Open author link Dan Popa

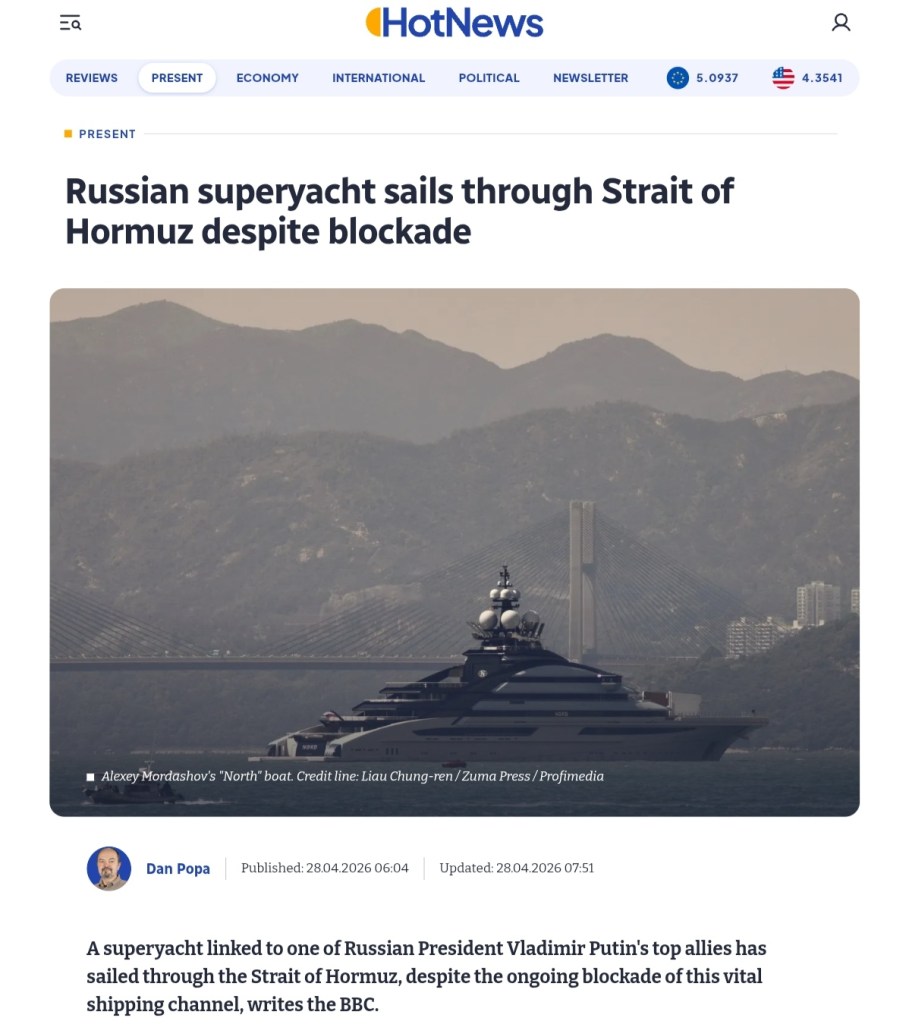click(x=178, y=869)
